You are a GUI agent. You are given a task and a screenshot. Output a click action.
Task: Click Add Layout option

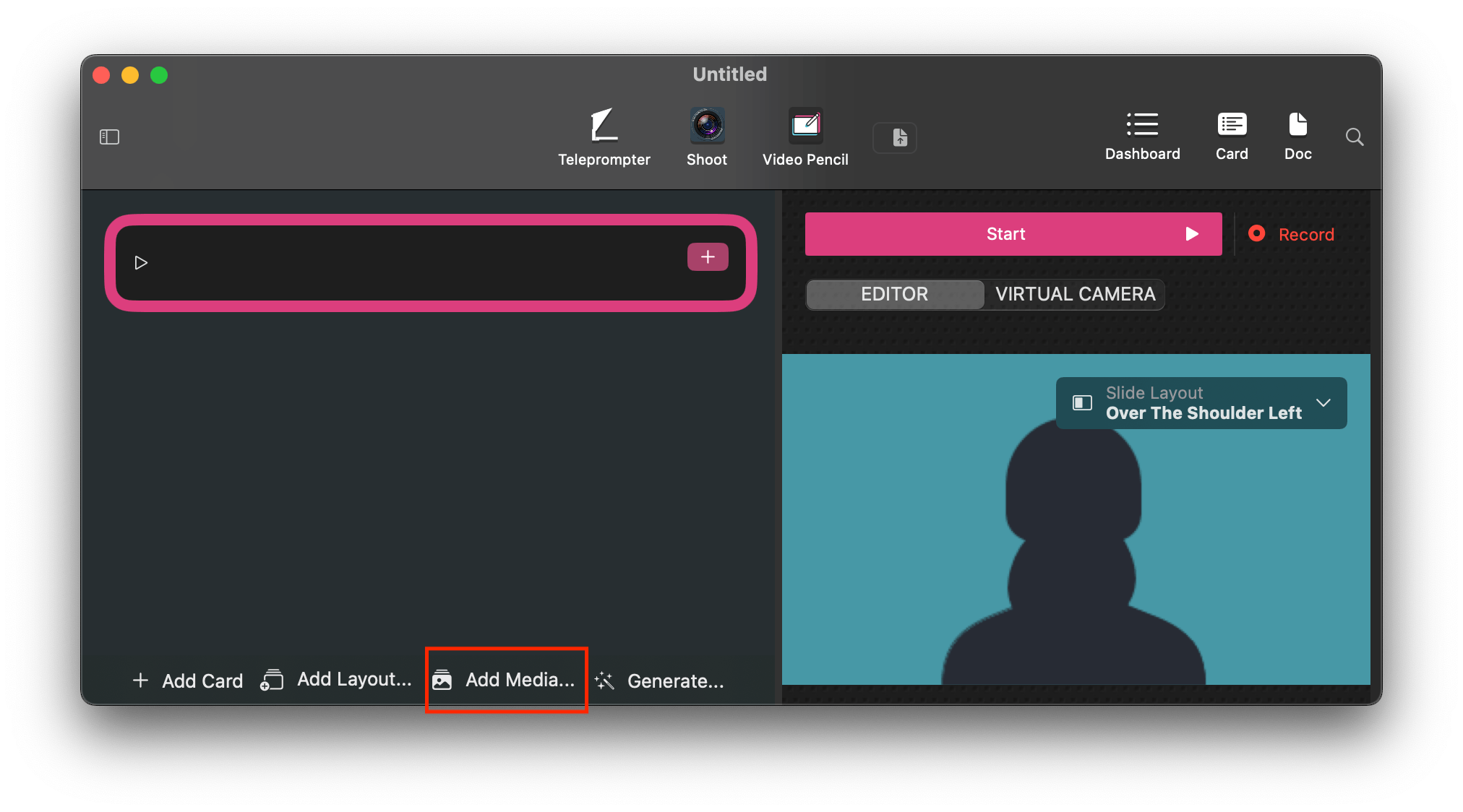tap(337, 680)
